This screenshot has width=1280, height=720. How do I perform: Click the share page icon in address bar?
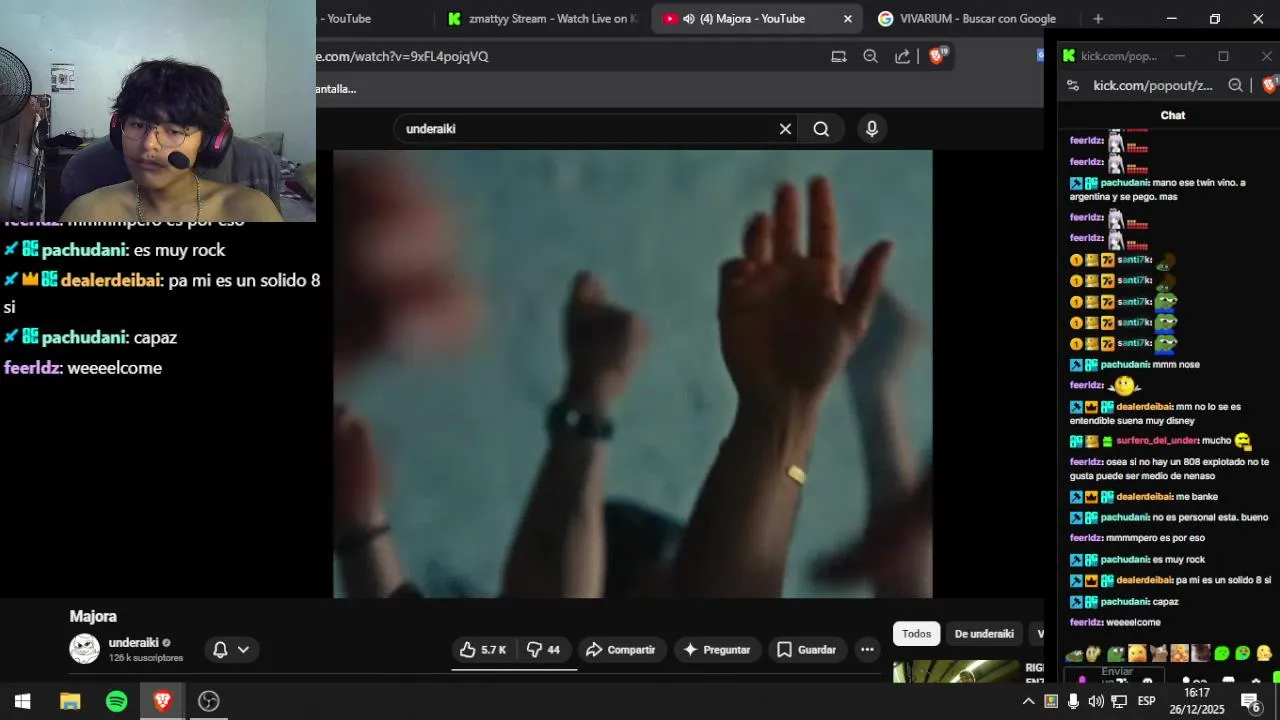(902, 57)
